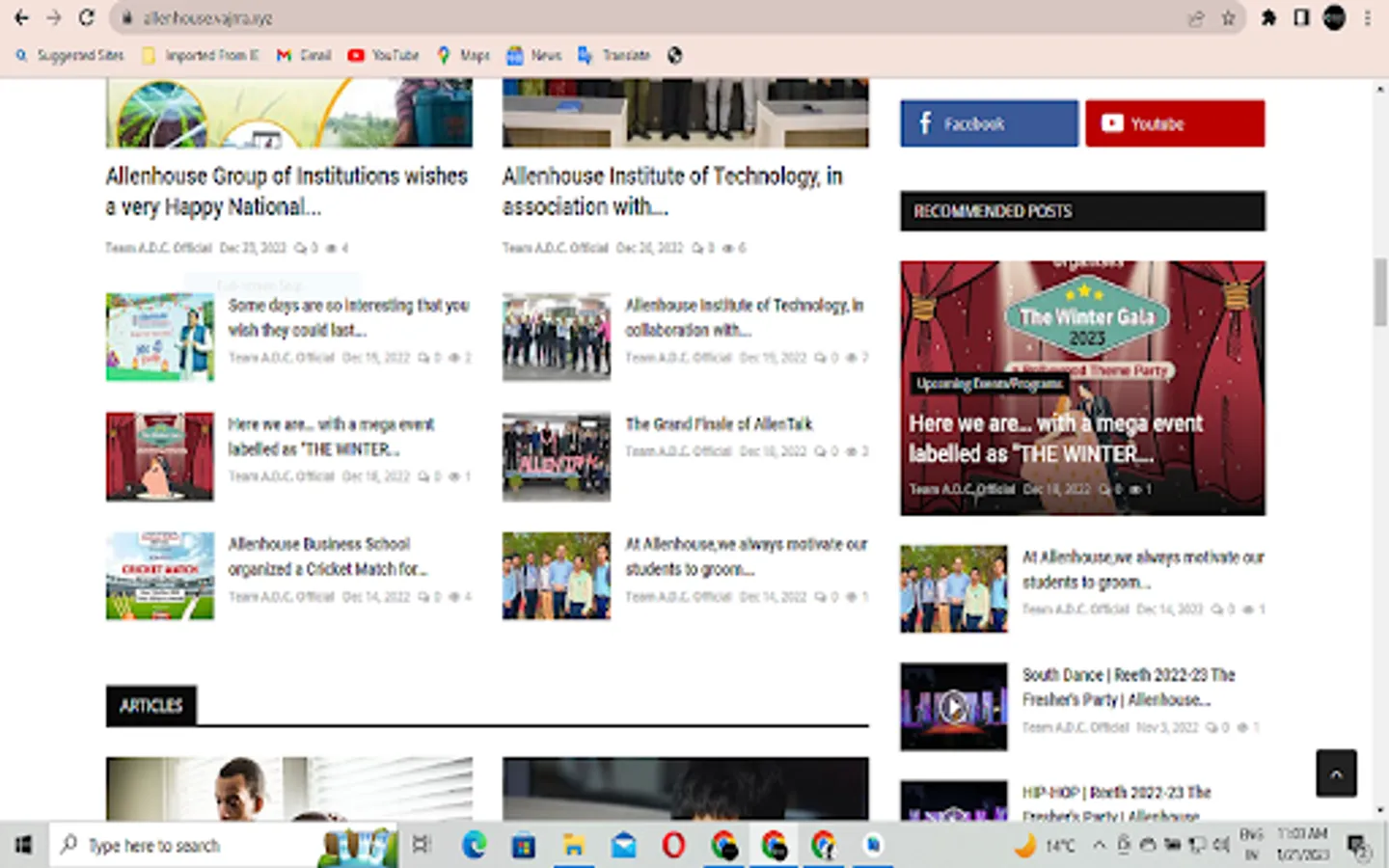1389x868 pixels.
Task: Open the taskbar clock and date
Action: tap(1302, 844)
